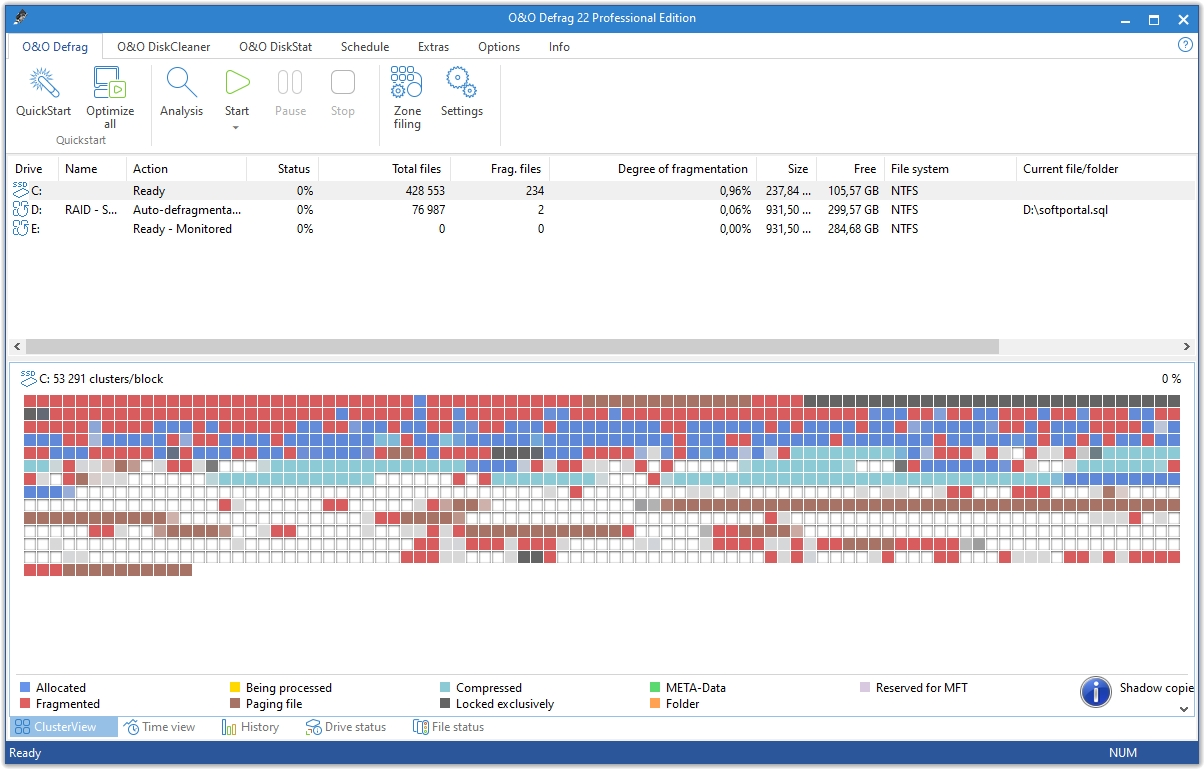Screen dimensions: 1204x769
Task: Sort by the Size column header
Action: [x=786, y=169]
